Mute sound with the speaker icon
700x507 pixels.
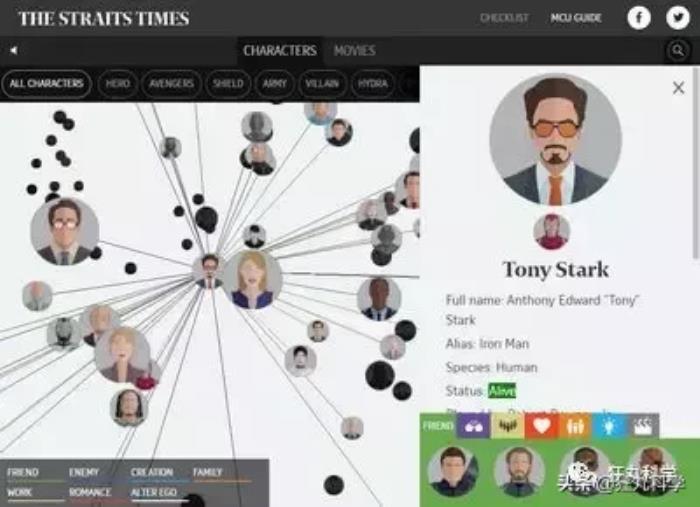pos(14,50)
